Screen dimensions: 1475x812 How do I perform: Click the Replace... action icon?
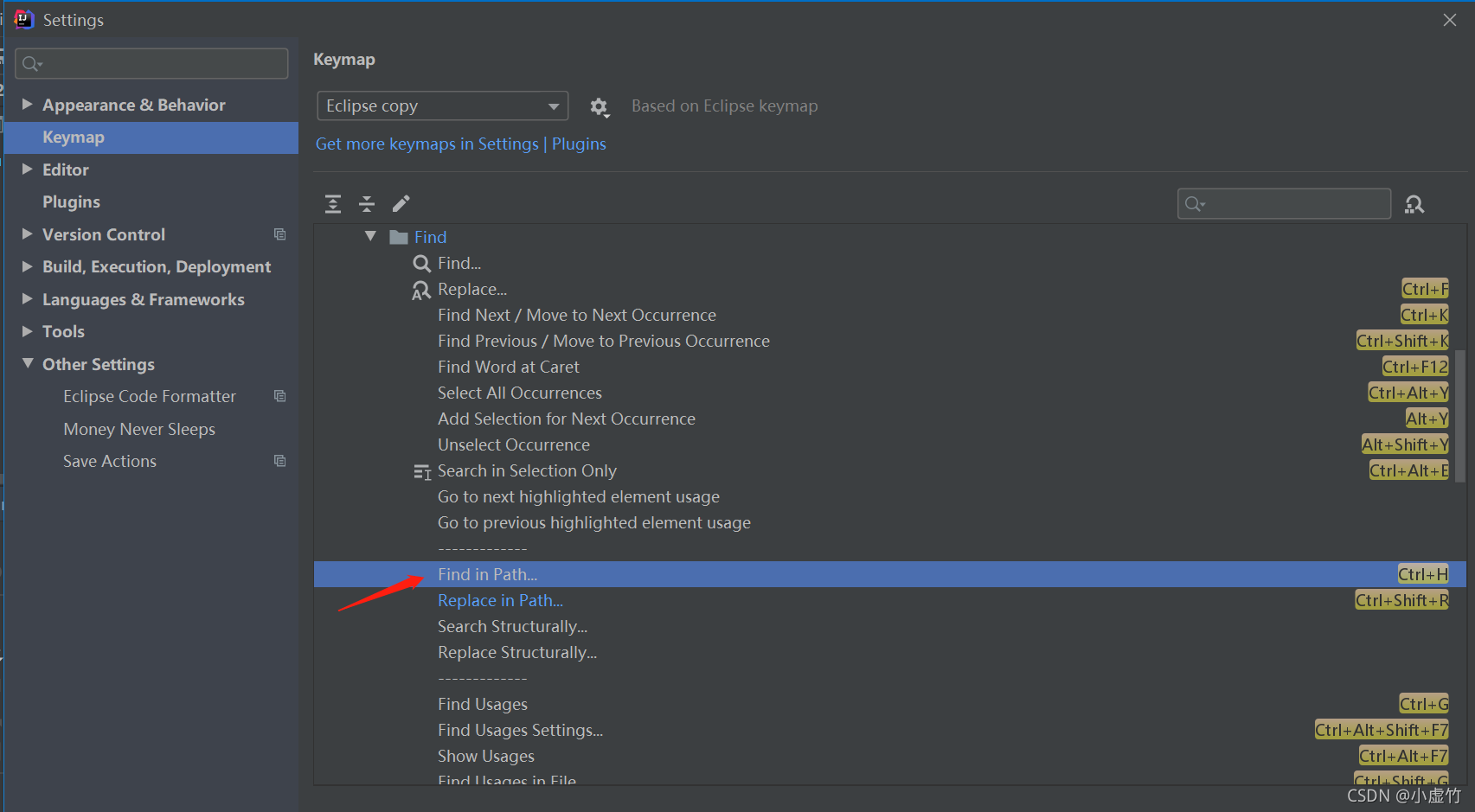[x=421, y=290]
